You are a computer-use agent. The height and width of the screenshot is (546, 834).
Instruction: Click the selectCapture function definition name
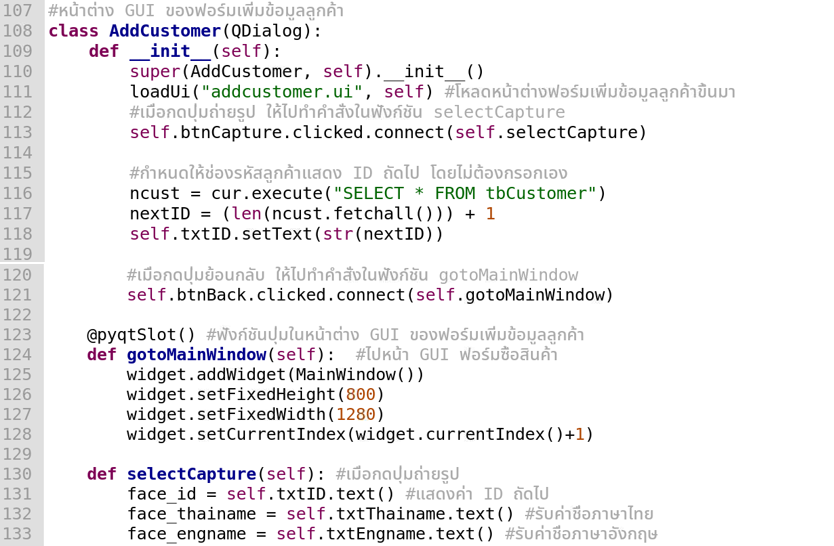pos(191,474)
